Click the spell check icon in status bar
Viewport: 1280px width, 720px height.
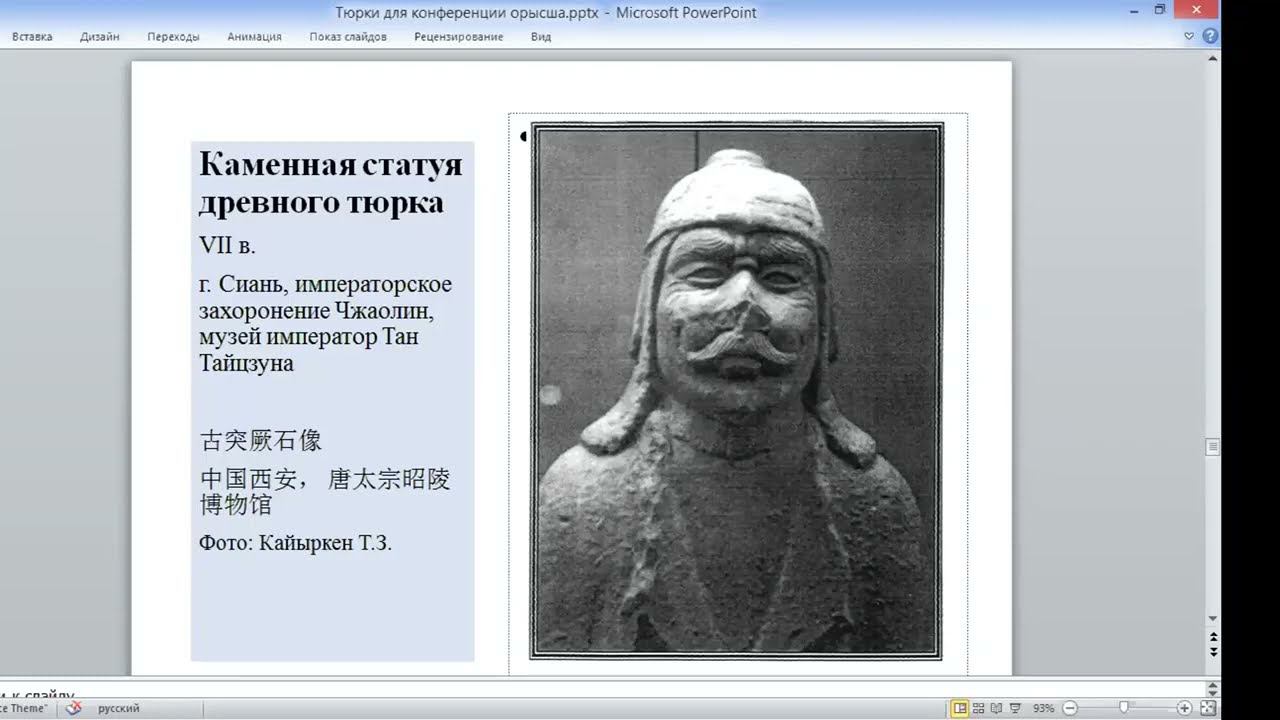coord(72,708)
